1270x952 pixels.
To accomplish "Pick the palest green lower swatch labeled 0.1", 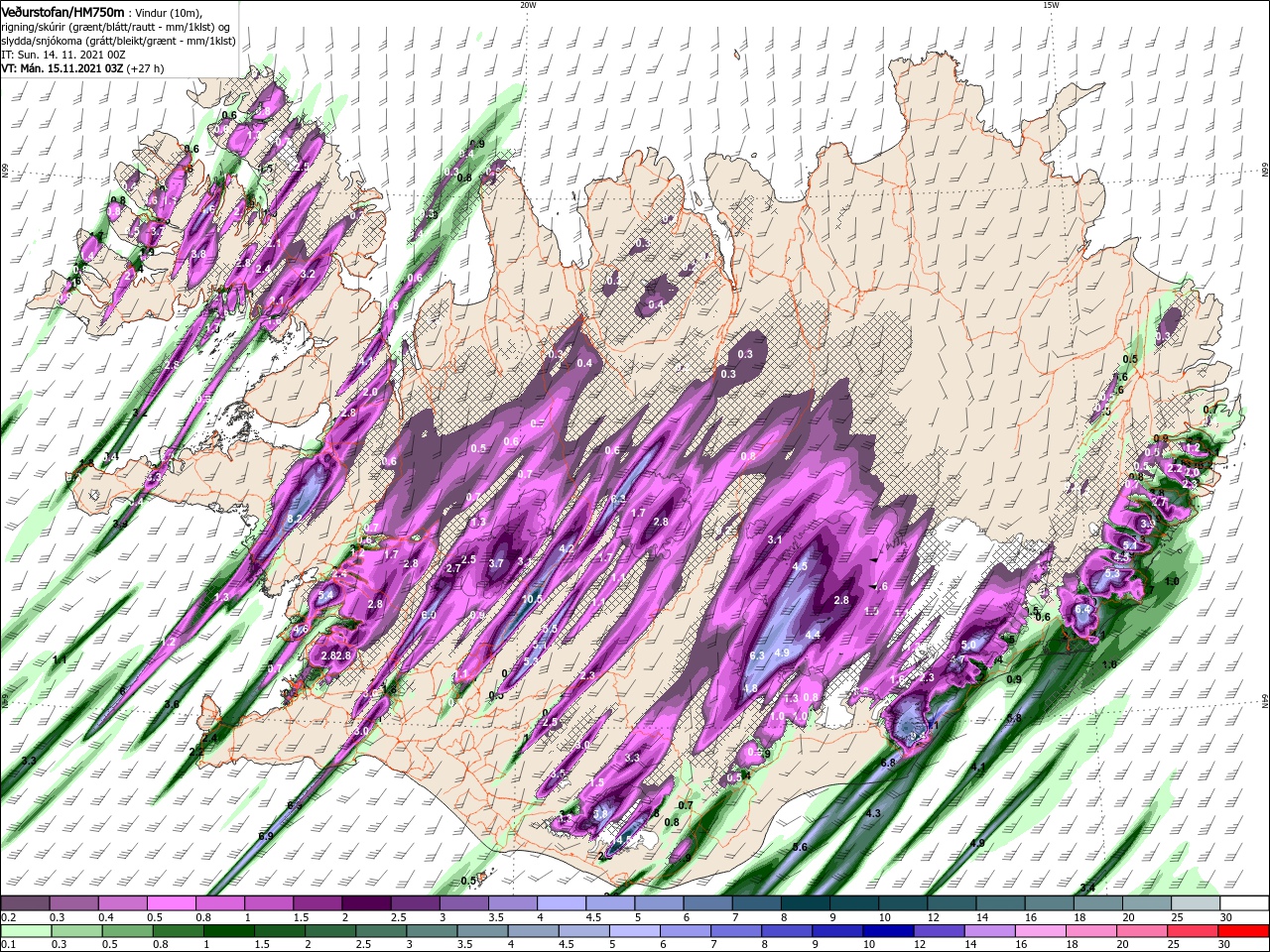I will pyautogui.click(x=25, y=931).
